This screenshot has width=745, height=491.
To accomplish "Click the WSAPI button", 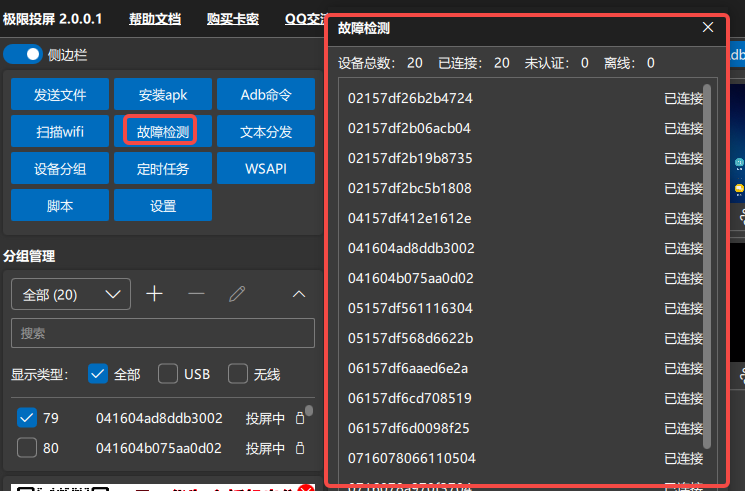I will (266, 168).
